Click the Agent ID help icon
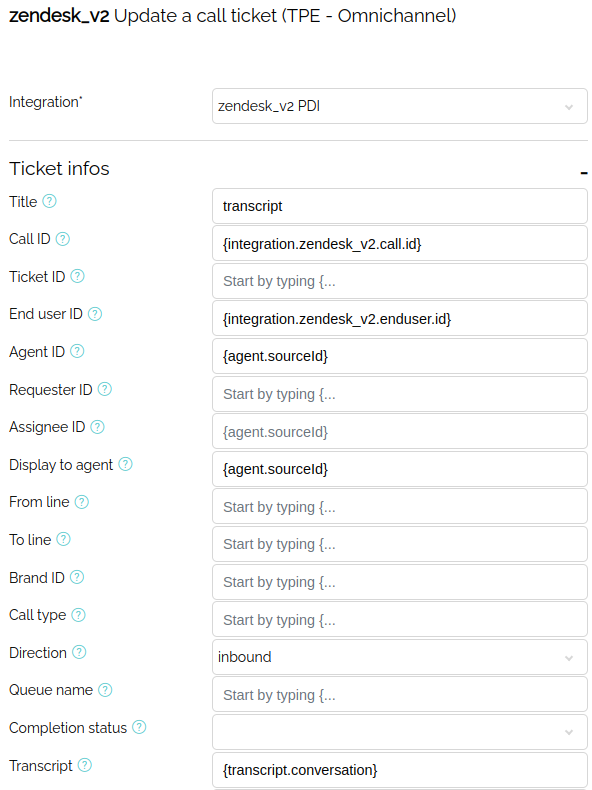The height and width of the screenshot is (790, 592). [77, 351]
